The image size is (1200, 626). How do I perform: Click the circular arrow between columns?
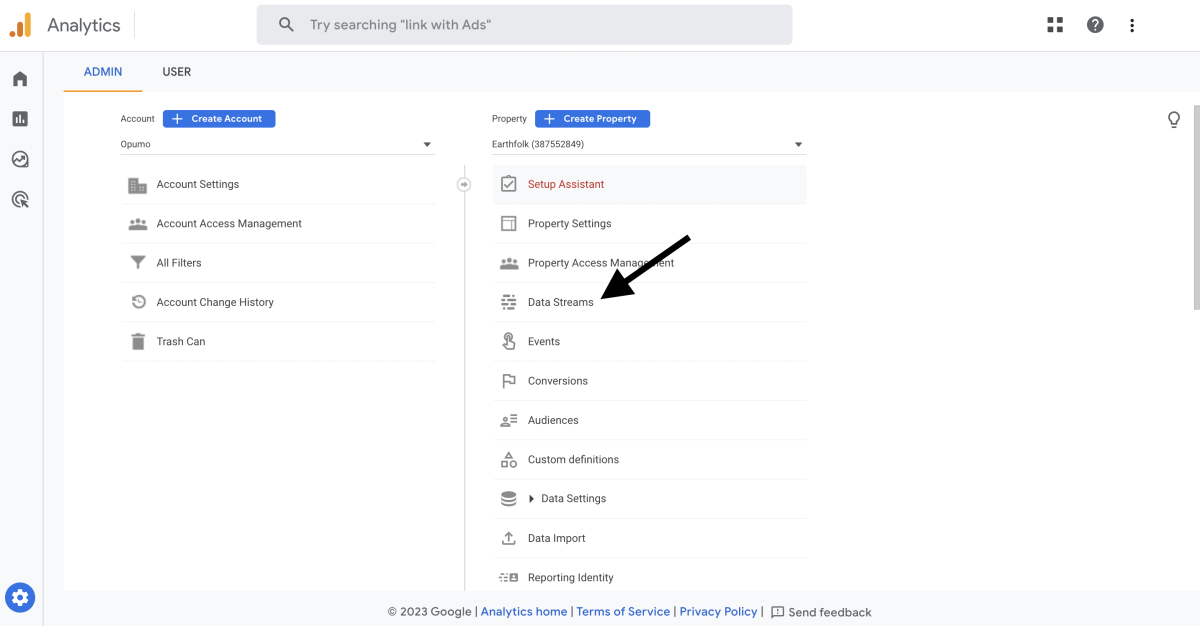464,184
